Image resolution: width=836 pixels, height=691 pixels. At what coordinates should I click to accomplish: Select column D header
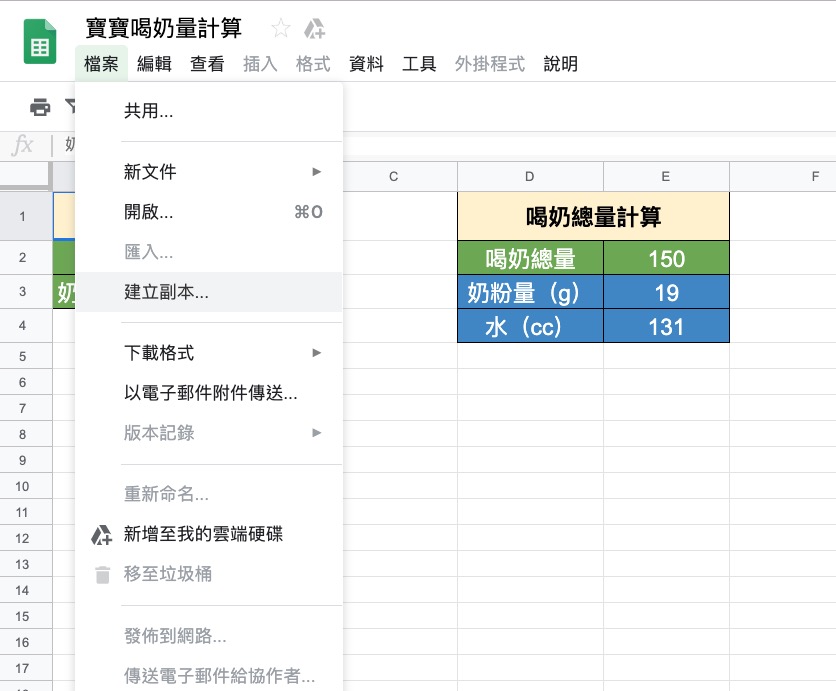tap(530, 176)
